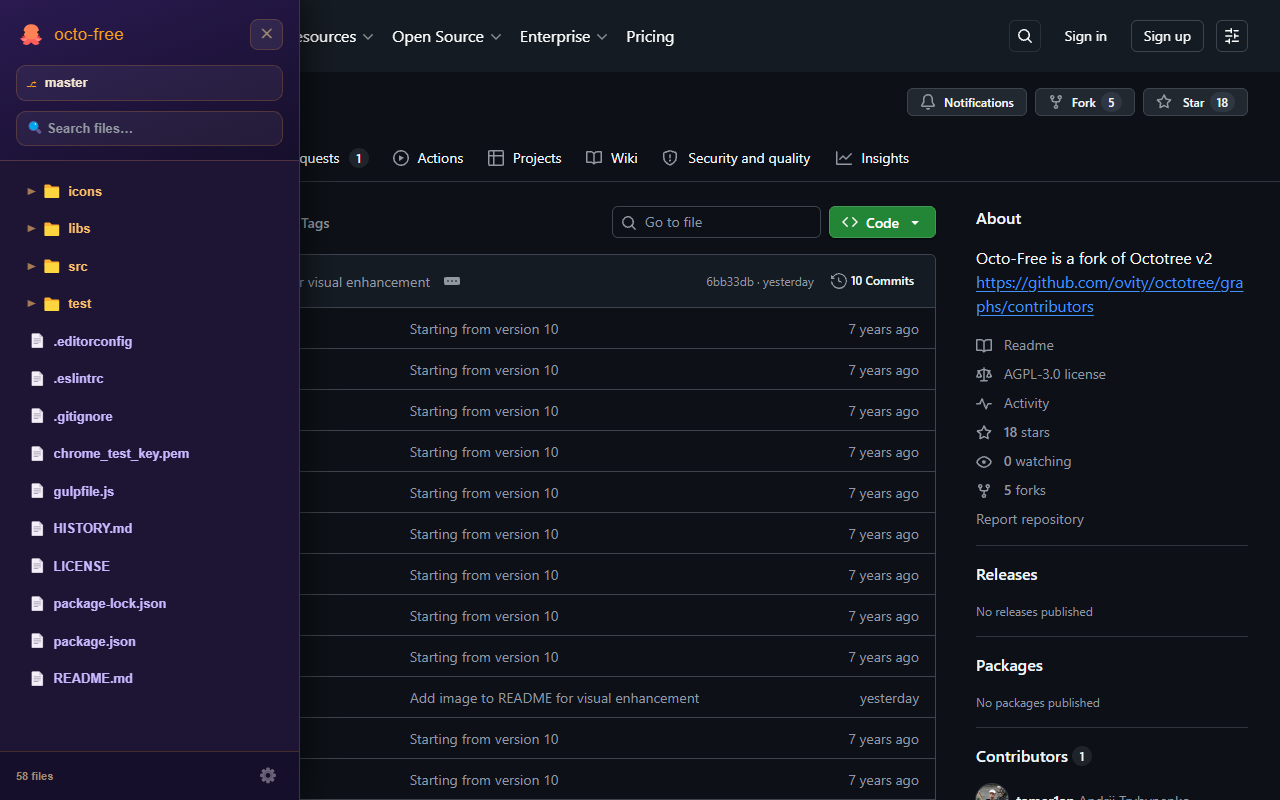Click the GitHub search magnifier icon
Viewport: 1280px width, 800px height.
pos(1025,36)
